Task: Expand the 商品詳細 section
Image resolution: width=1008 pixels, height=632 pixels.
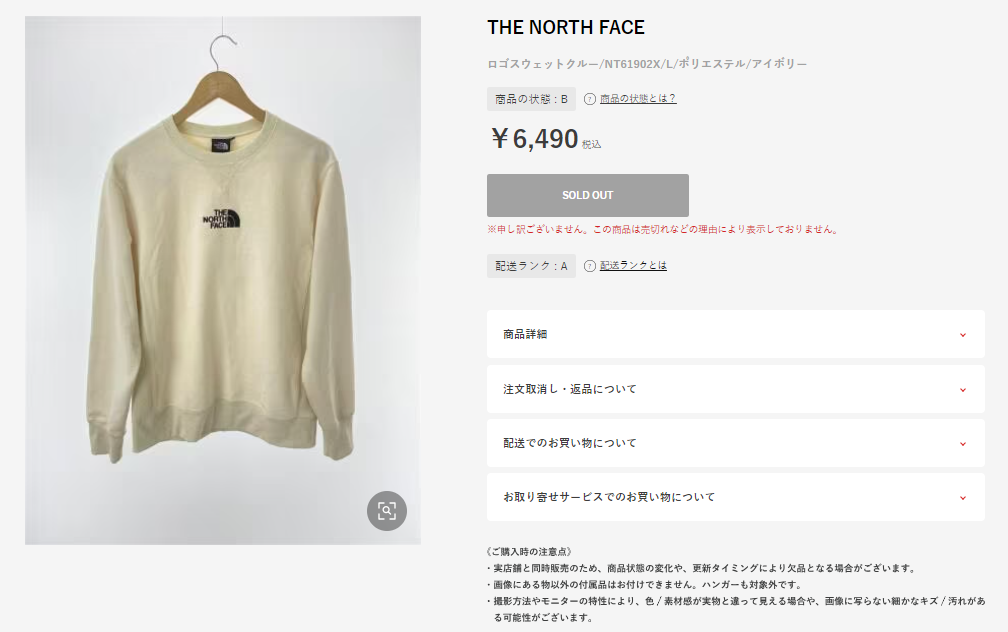Action: tap(735, 334)
